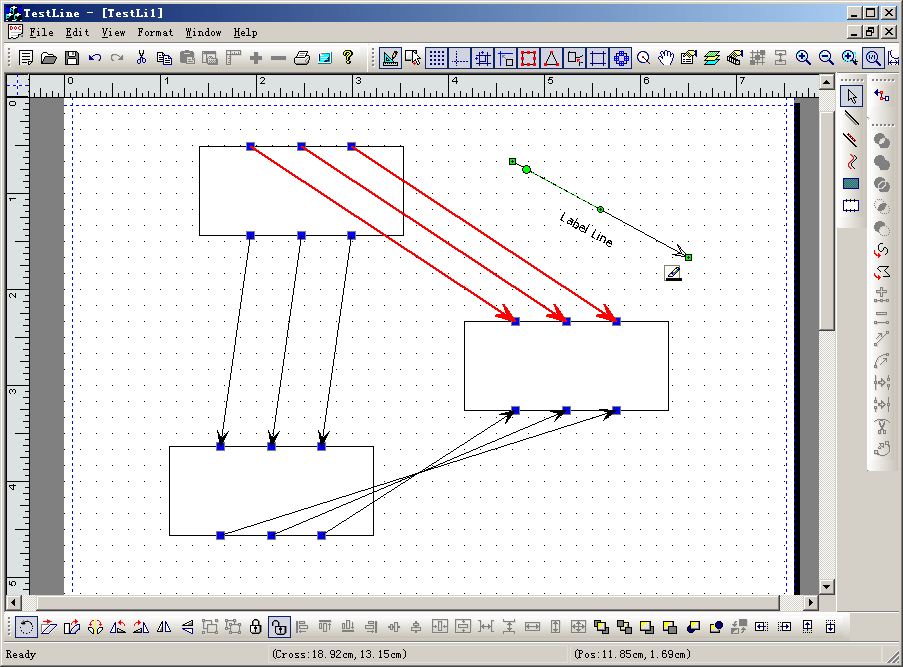Viewport: 903px width, 667px height.
Task: Toggle the design mode ruler-triangle button
Action: [x=390, y=58]
